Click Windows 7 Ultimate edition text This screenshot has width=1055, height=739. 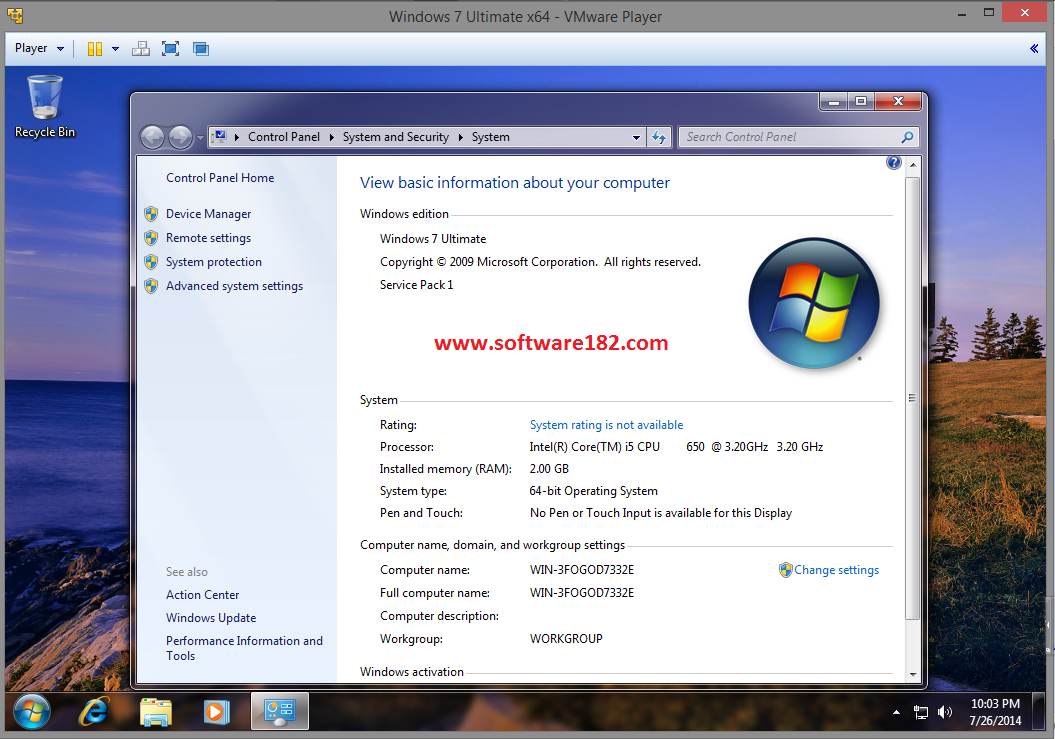tap(433, 239)
